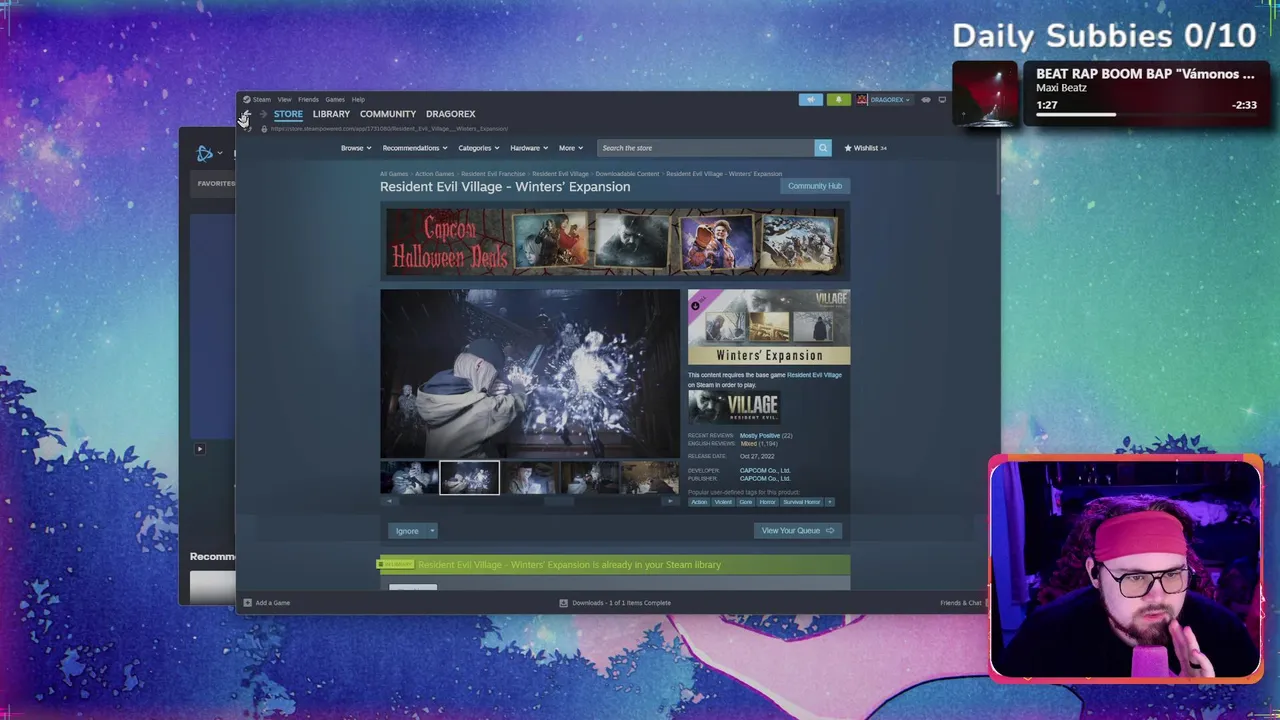Click the Gore tag
This screenshot has width=1280, height=720.
(x=746, y=502)
